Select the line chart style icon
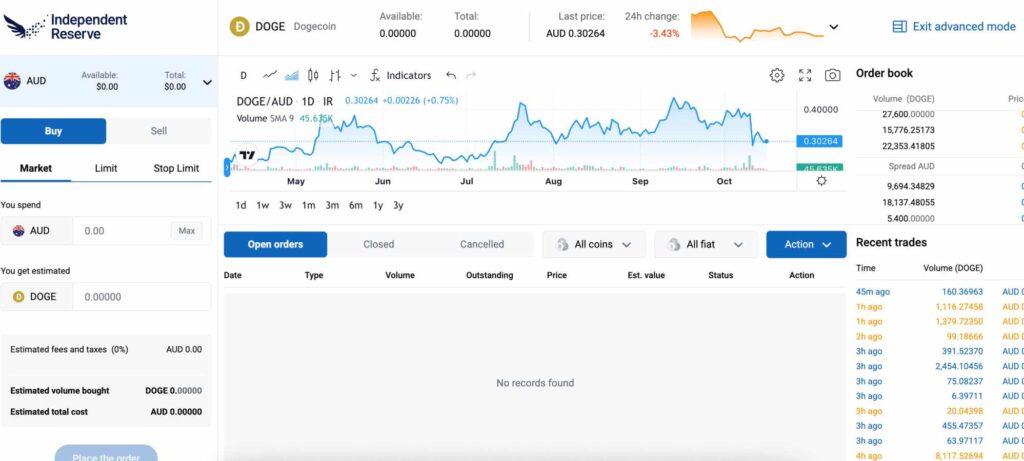This screenshot has width=1024, height=461. (x=270, y=75)
